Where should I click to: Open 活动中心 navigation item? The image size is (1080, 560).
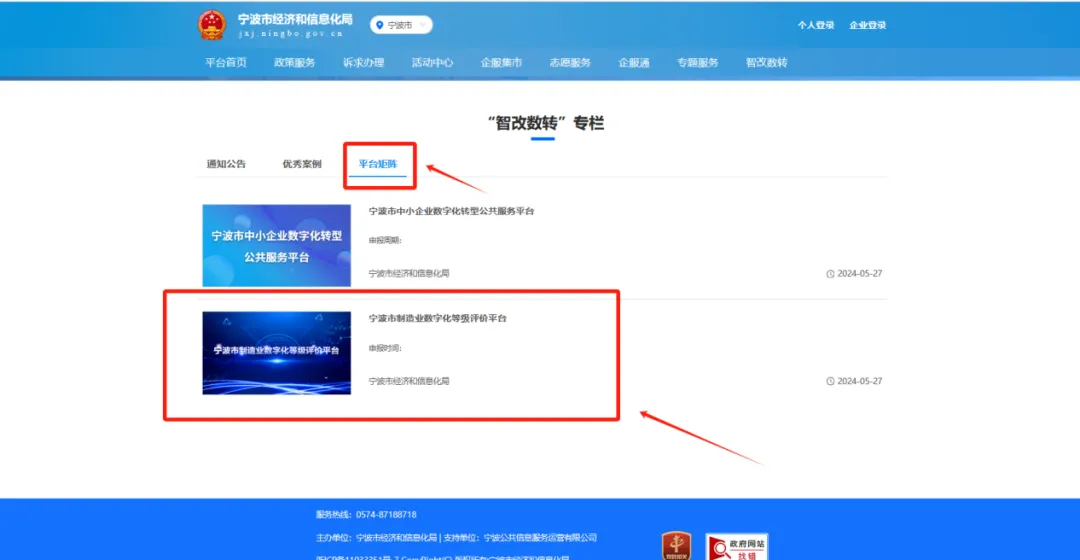(433, 62)
